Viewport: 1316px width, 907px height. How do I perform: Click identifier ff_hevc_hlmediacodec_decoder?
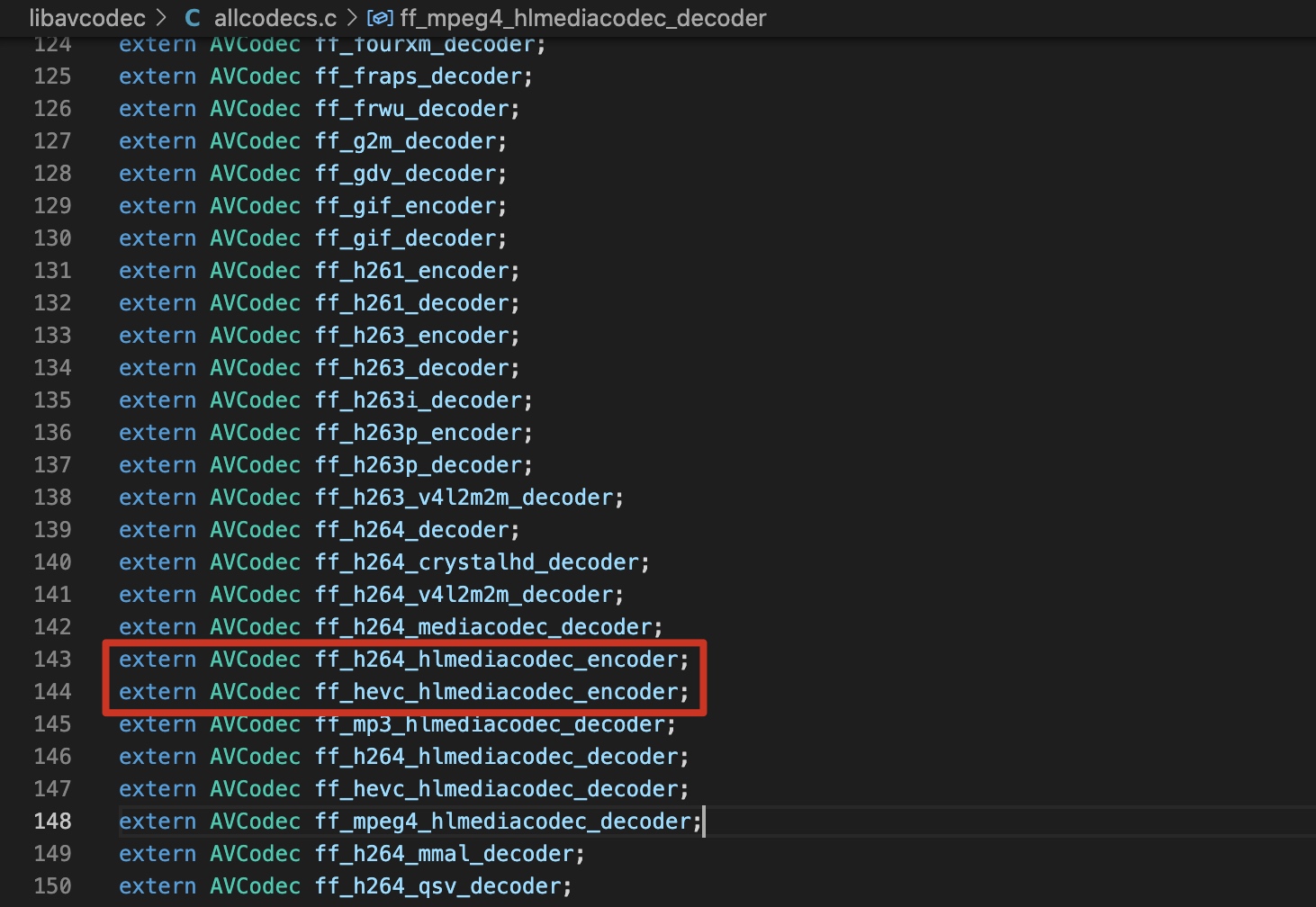click(497, 789)
